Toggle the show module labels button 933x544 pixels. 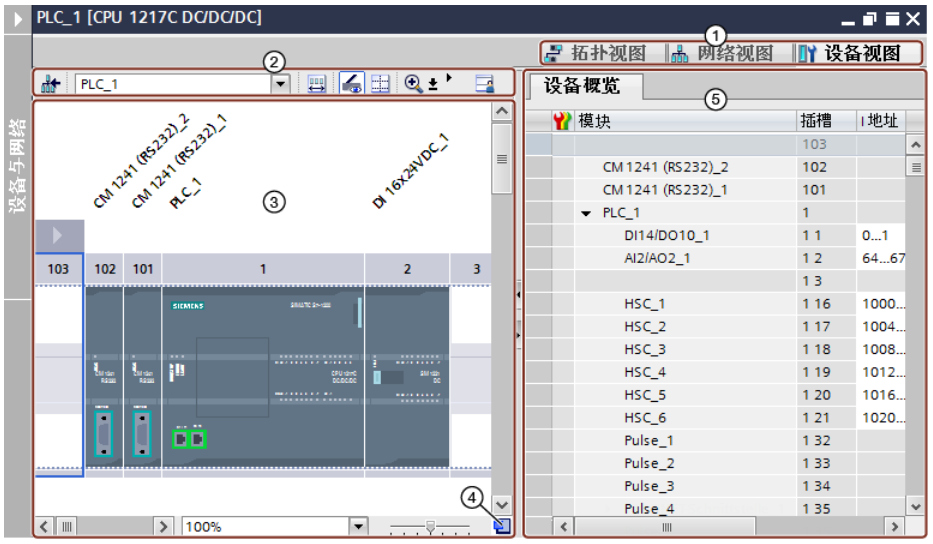(352, 83)
